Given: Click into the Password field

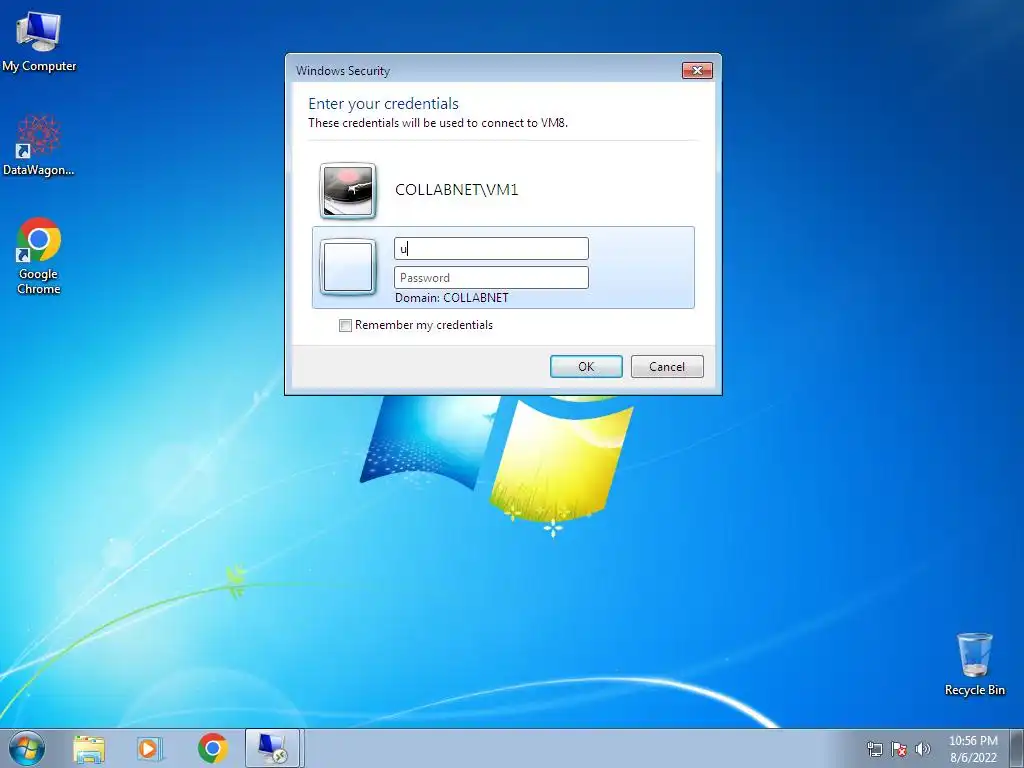Looking at the screenshot, I should point(491,278).
